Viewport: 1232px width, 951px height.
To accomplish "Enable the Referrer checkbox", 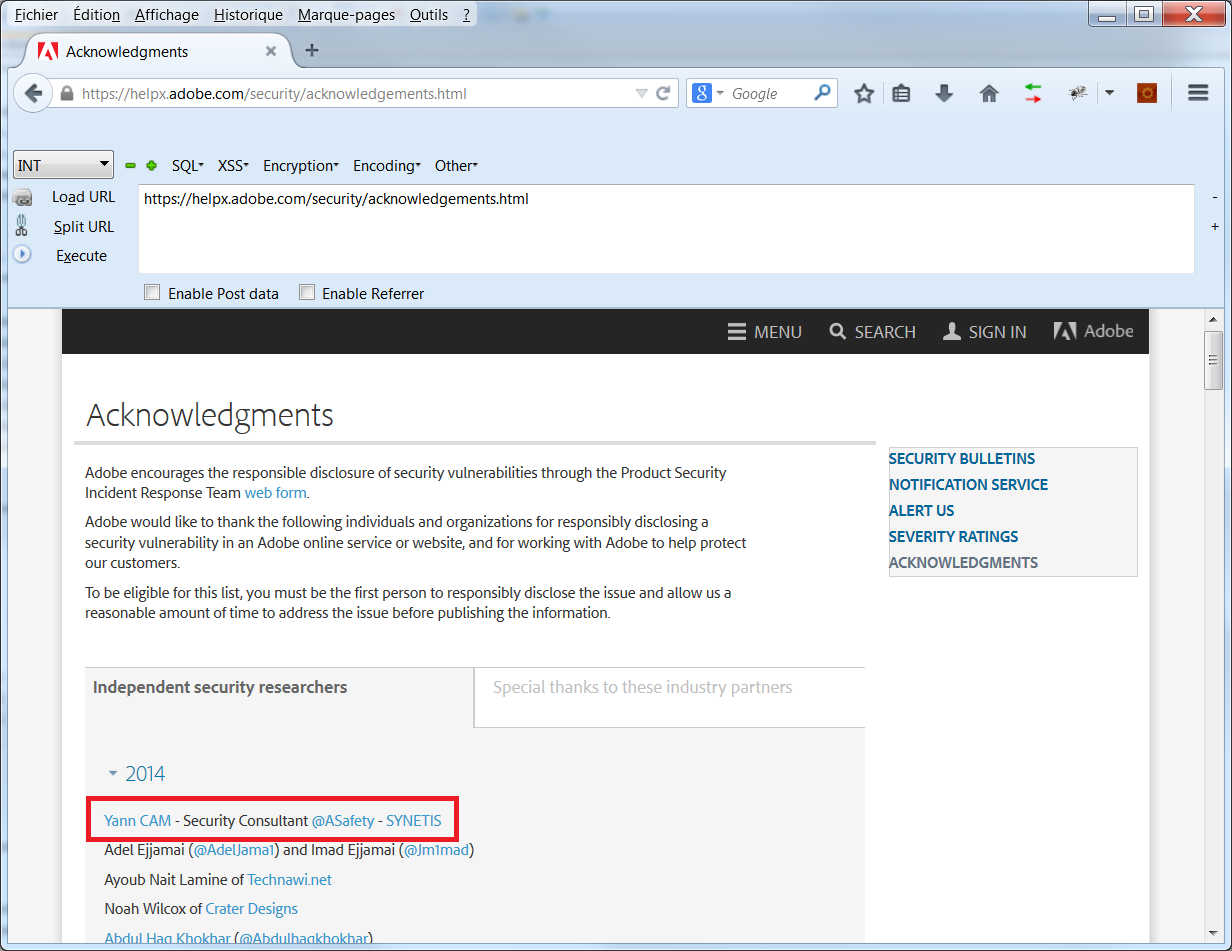I will coord(307,293).
